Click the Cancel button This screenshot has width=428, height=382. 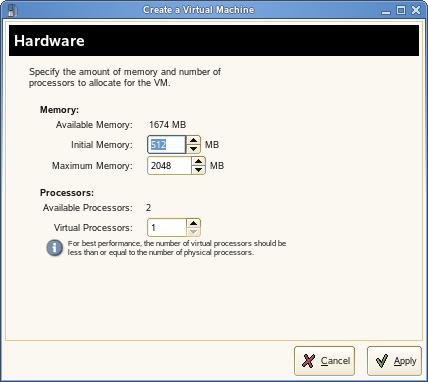[324, 361]
